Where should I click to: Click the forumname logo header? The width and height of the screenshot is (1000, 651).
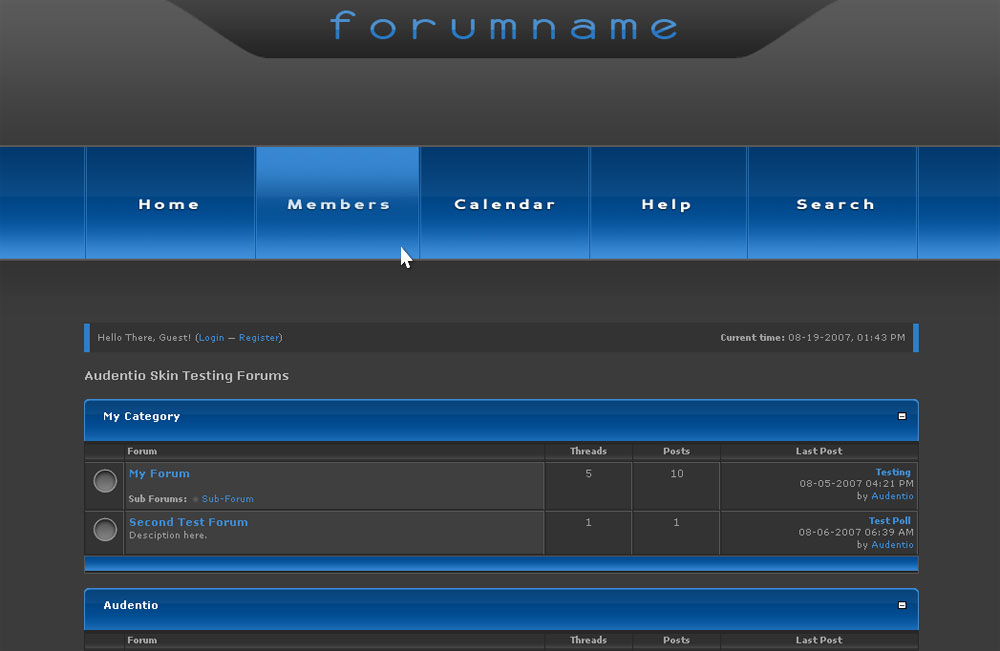pyautogui.click(x=504, y=26)
